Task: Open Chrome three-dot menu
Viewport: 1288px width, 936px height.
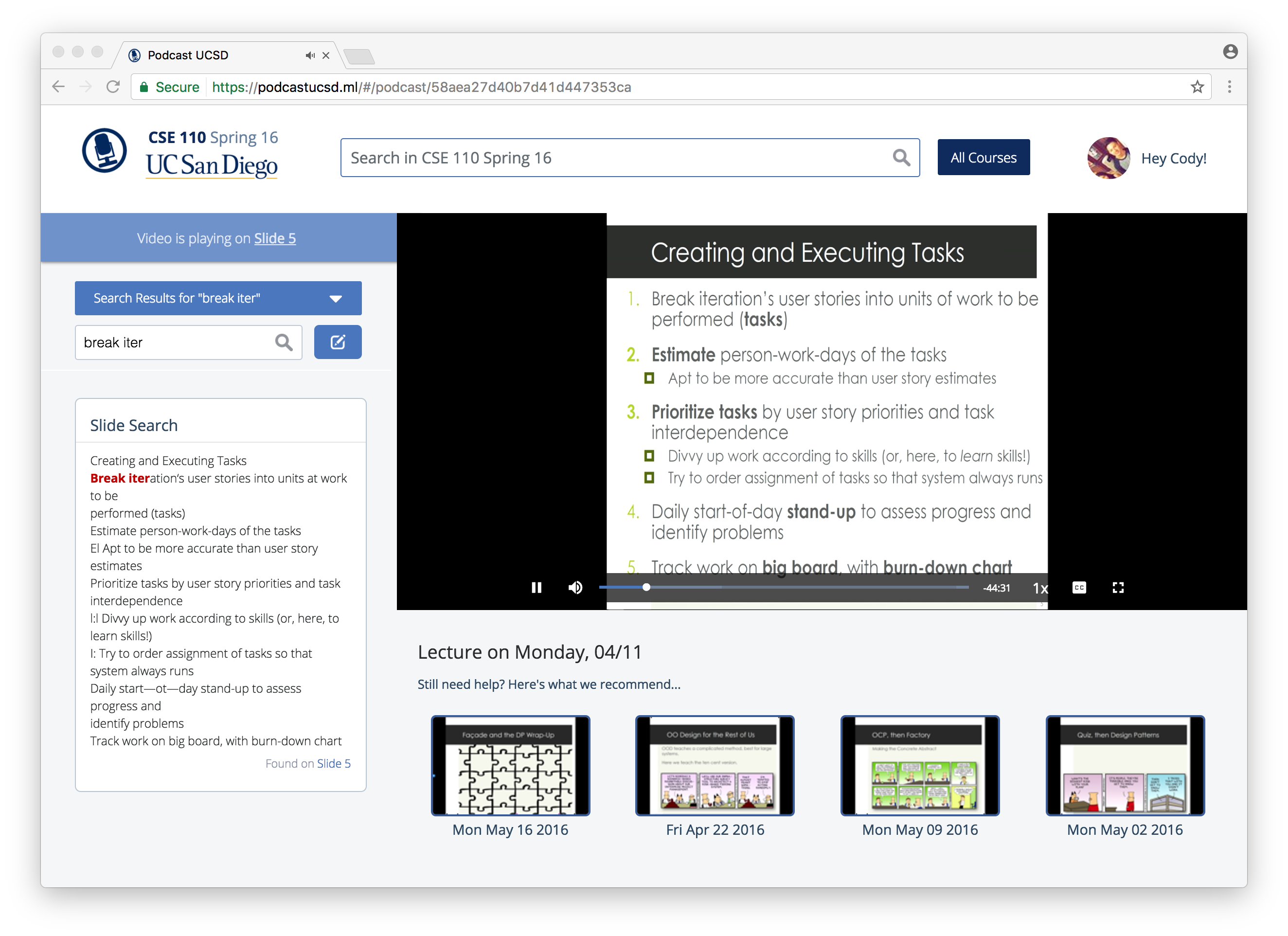Action: [1229, 87]
